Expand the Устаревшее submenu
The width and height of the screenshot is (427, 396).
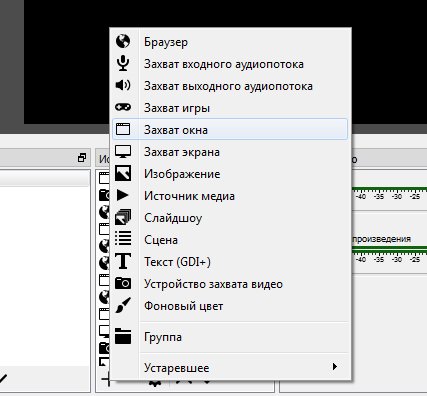(230, 367)
